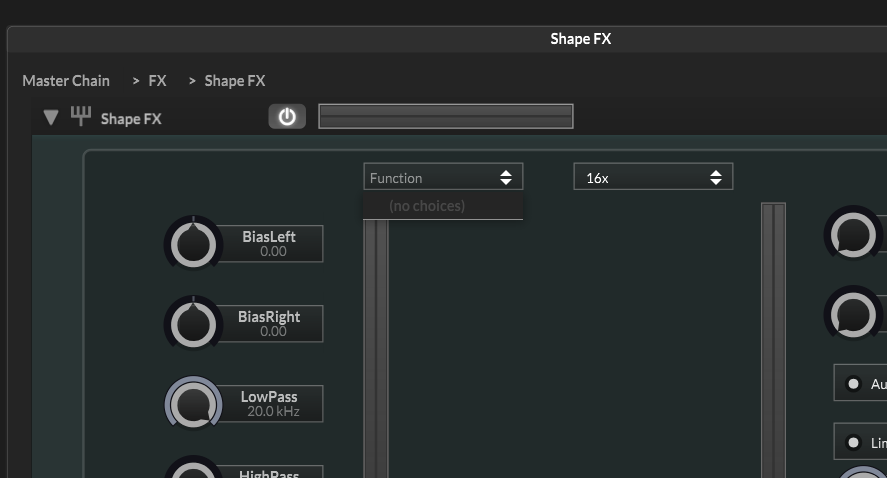Click Shape FX in breadcrumb path
The width and height of the screenshot is (887, 478).
[235, 81]
